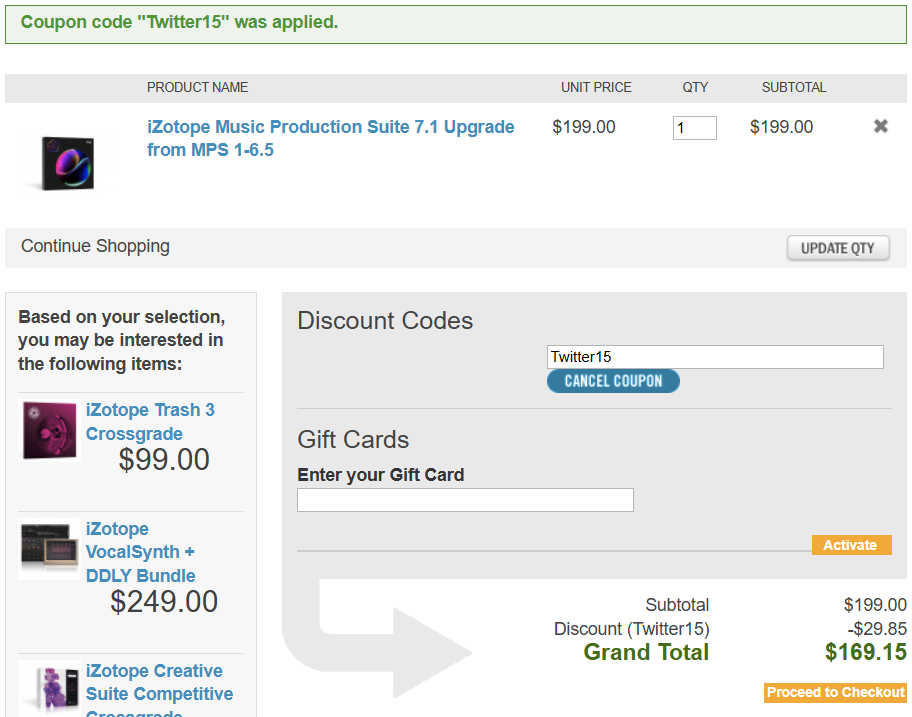Go back via Continue Shopping link
912x717 pixels.
(x=95, y=246)
